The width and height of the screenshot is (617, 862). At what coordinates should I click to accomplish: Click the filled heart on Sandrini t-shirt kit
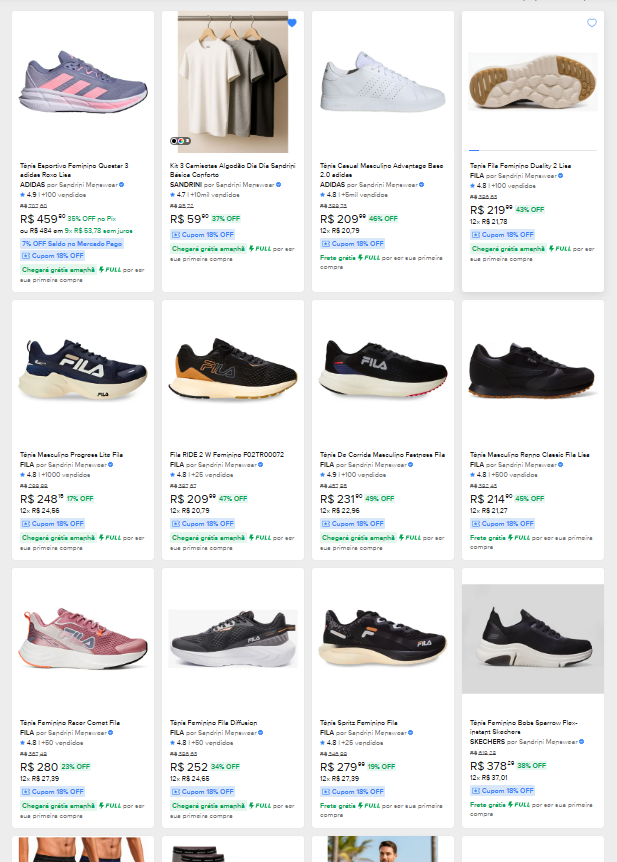tap(292, 22)
